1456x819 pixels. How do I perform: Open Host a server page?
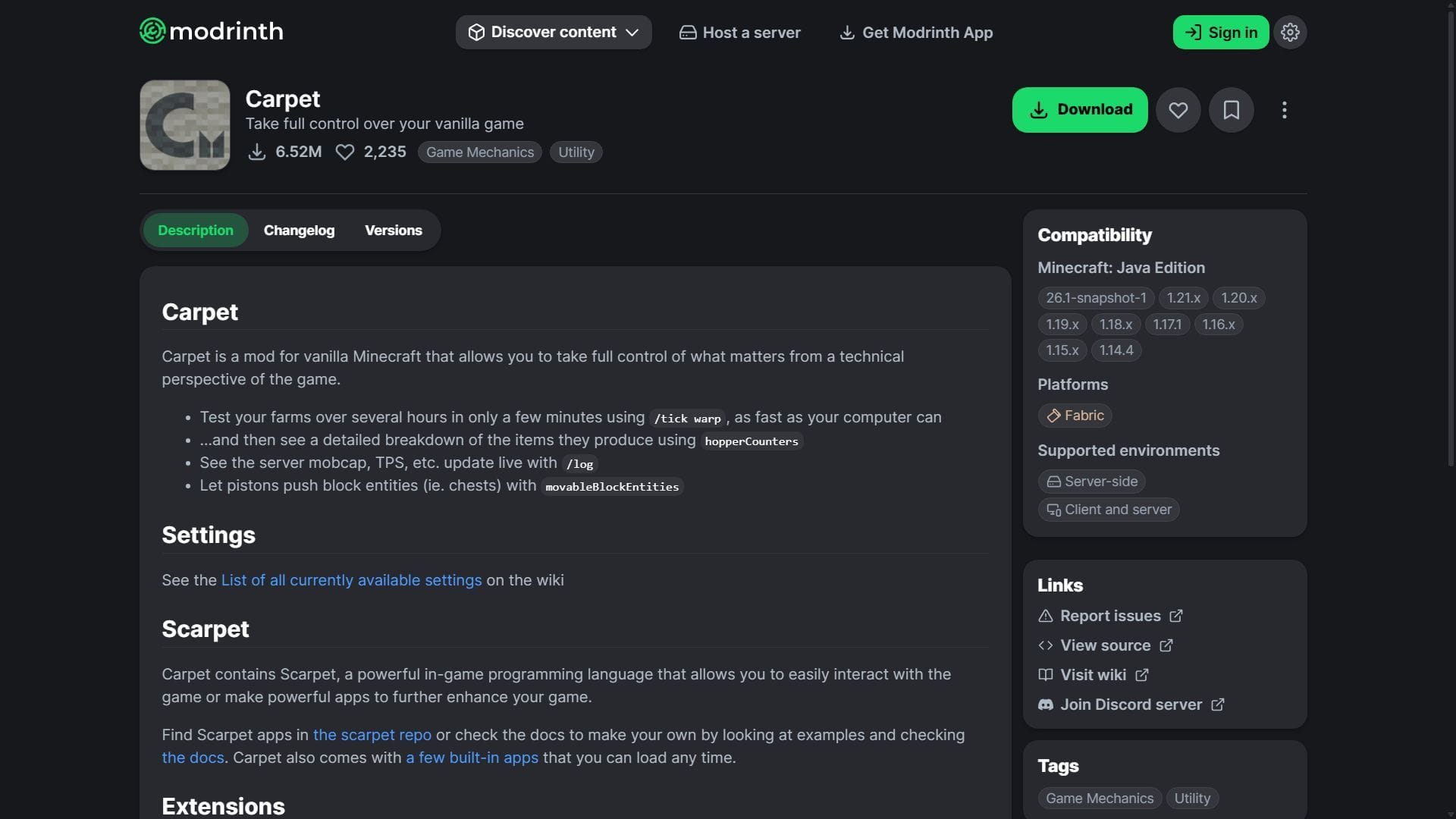pos(739,33)
